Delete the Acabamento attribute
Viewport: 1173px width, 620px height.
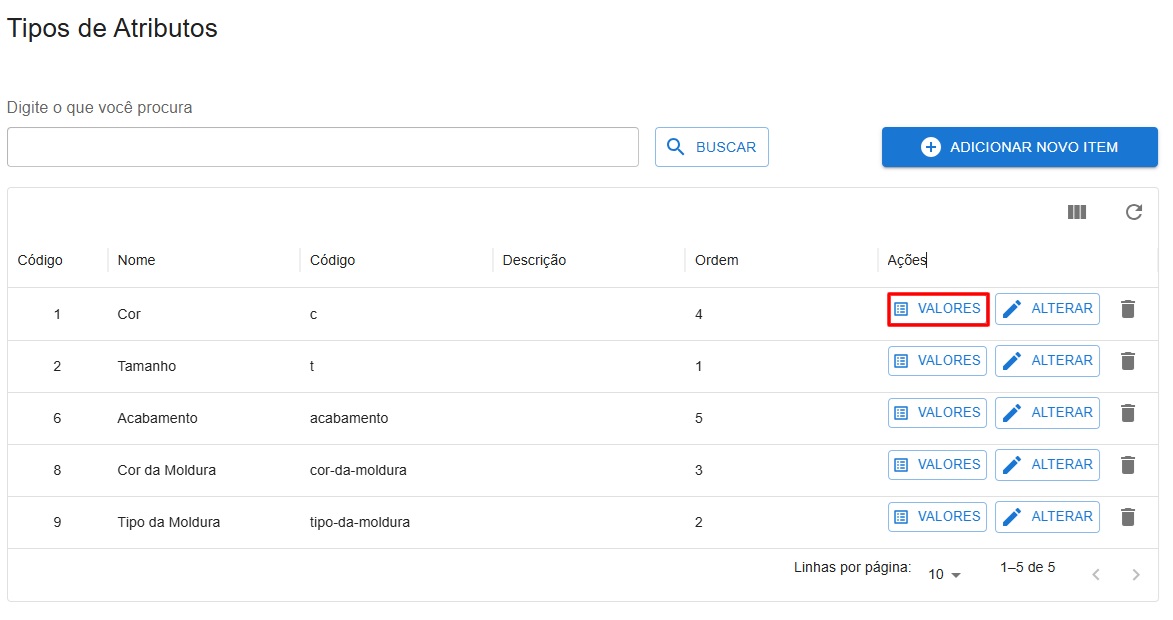(1127, 413)
